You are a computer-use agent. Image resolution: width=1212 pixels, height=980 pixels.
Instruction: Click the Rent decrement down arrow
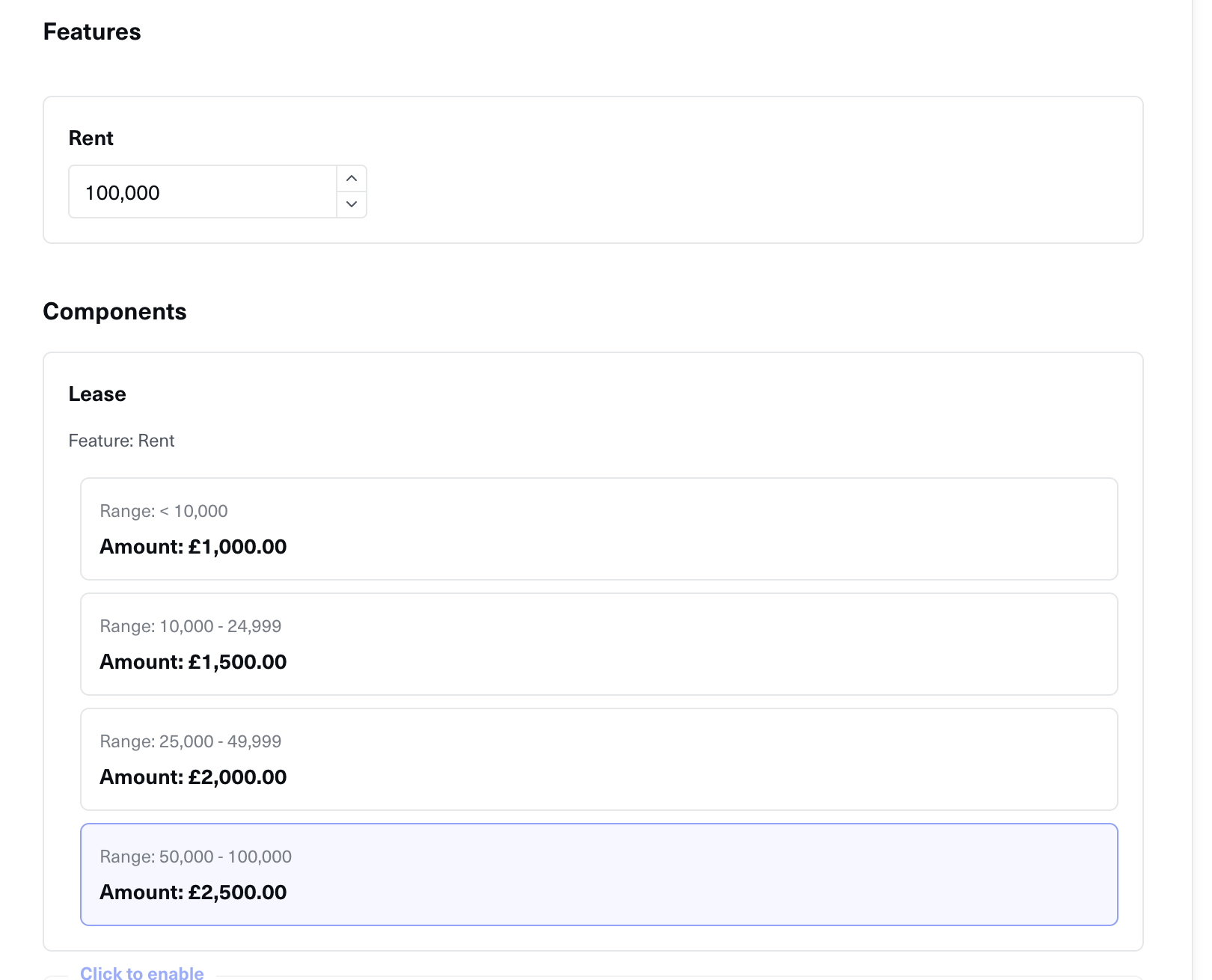click(x=352, y=204)
